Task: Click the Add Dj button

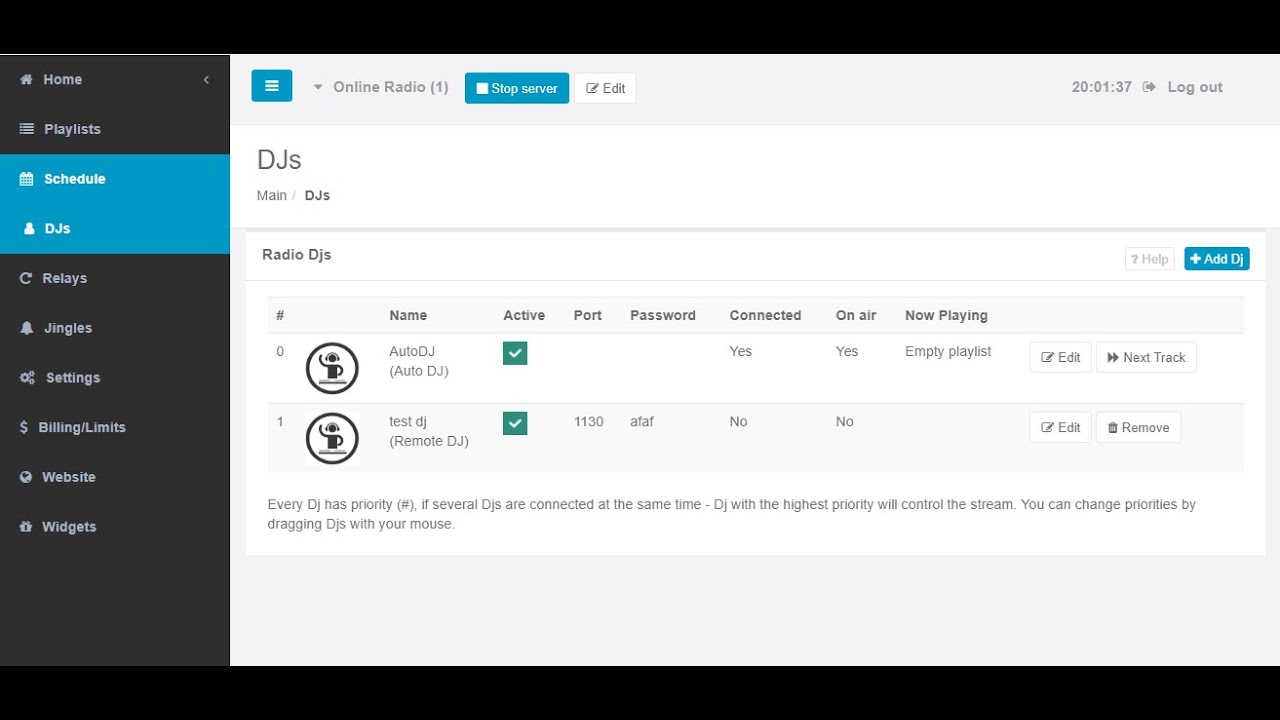Action: (x=1216, y=259)
